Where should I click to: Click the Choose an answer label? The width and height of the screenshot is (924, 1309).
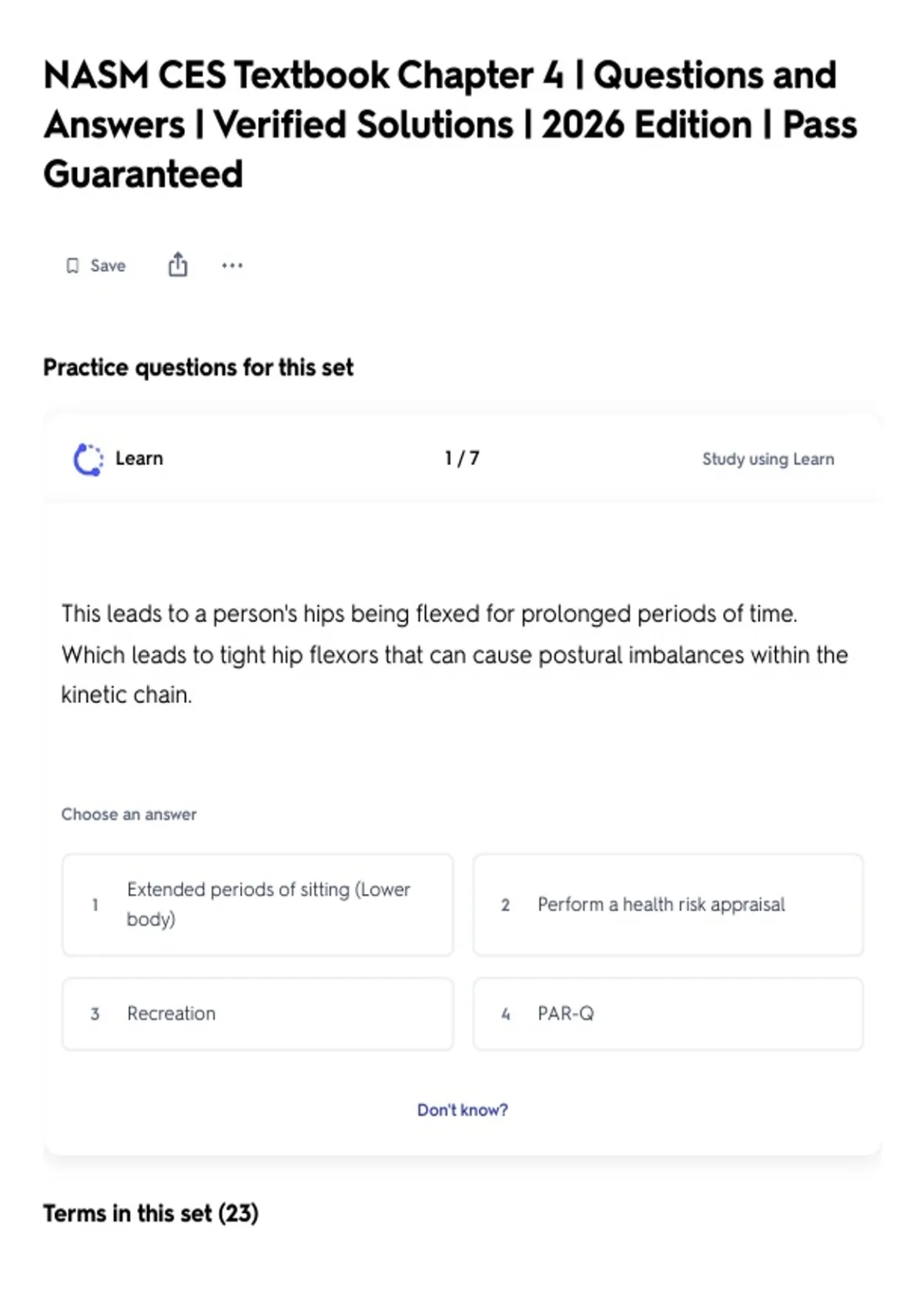[129, 814]
